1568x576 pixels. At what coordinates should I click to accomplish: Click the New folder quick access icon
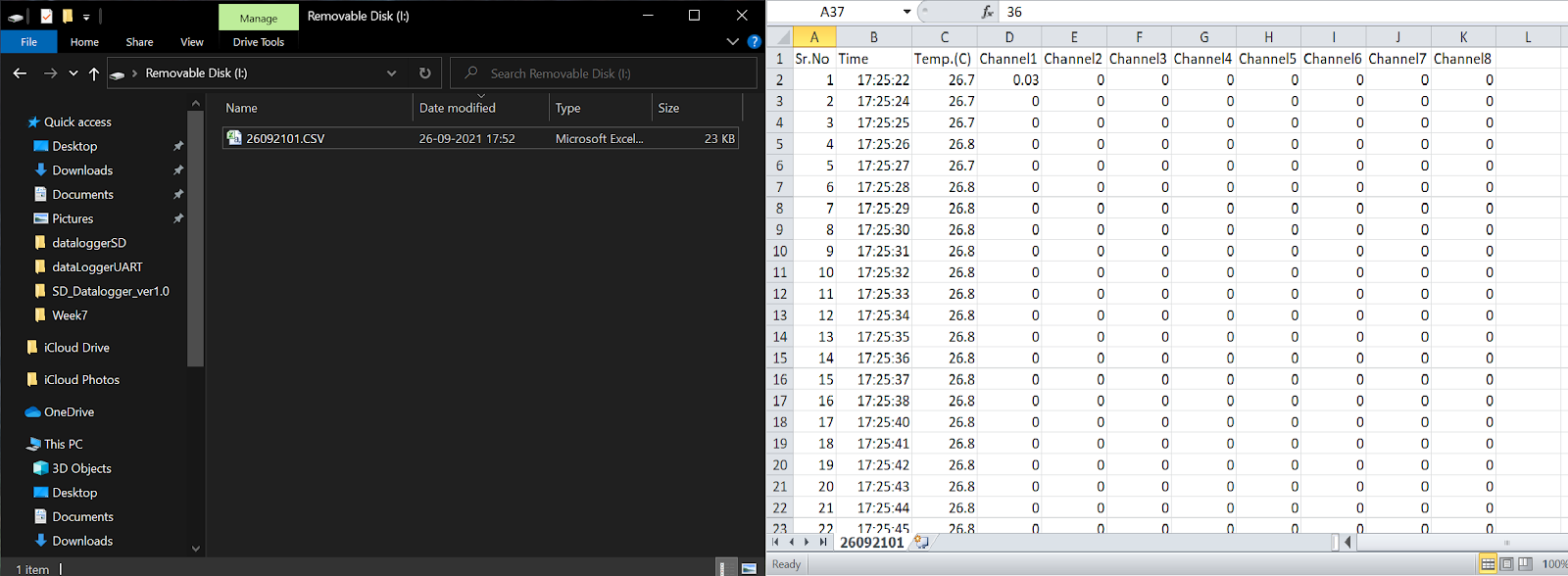[68, 16]
